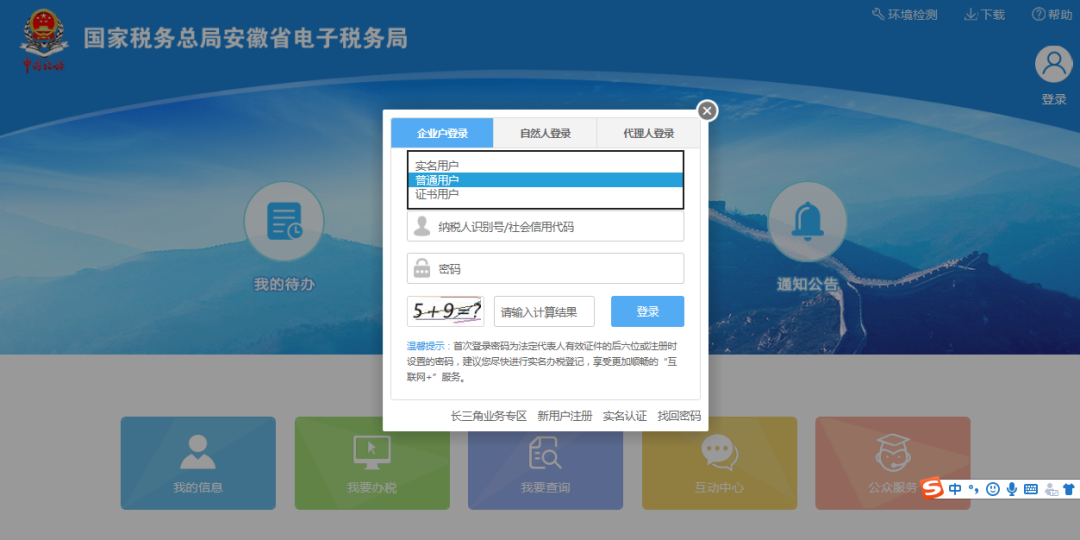Click the 下载 text link
Viewport: 1080px width, 540px height.
pos(993,15)
